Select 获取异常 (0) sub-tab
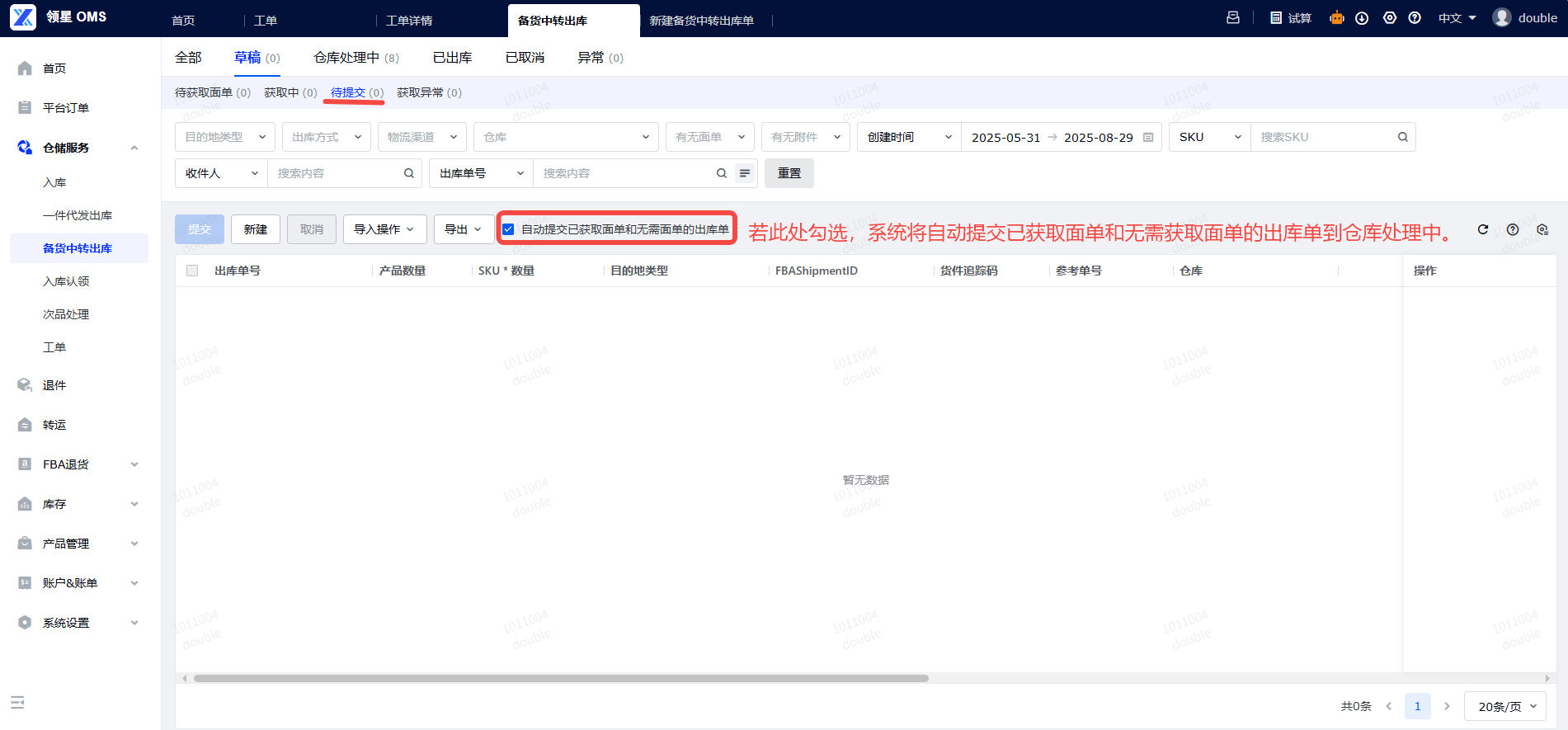The image size is (1568, 730). [429, 92]
